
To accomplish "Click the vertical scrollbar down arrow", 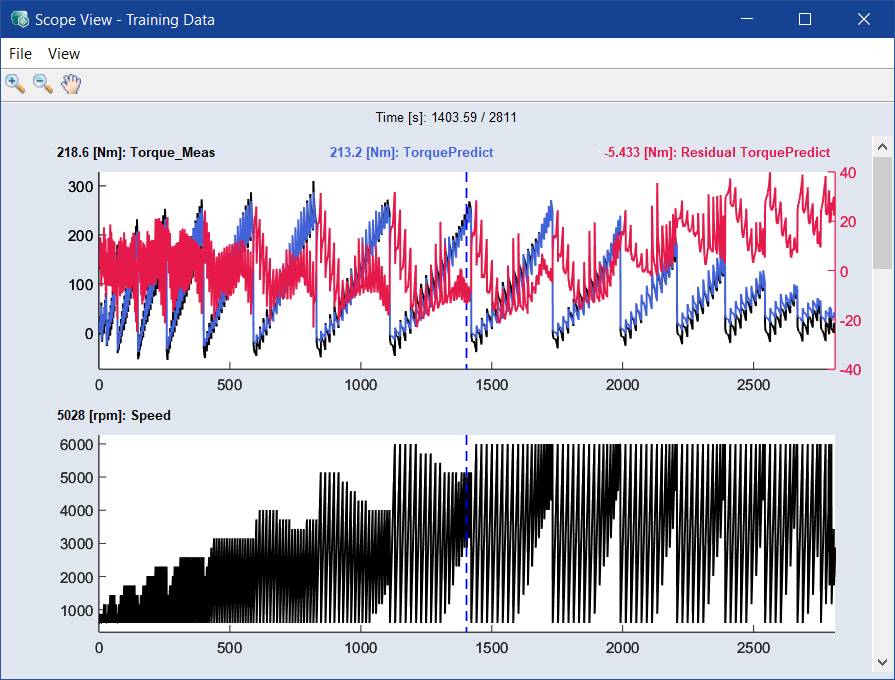I will click(880, 661).
